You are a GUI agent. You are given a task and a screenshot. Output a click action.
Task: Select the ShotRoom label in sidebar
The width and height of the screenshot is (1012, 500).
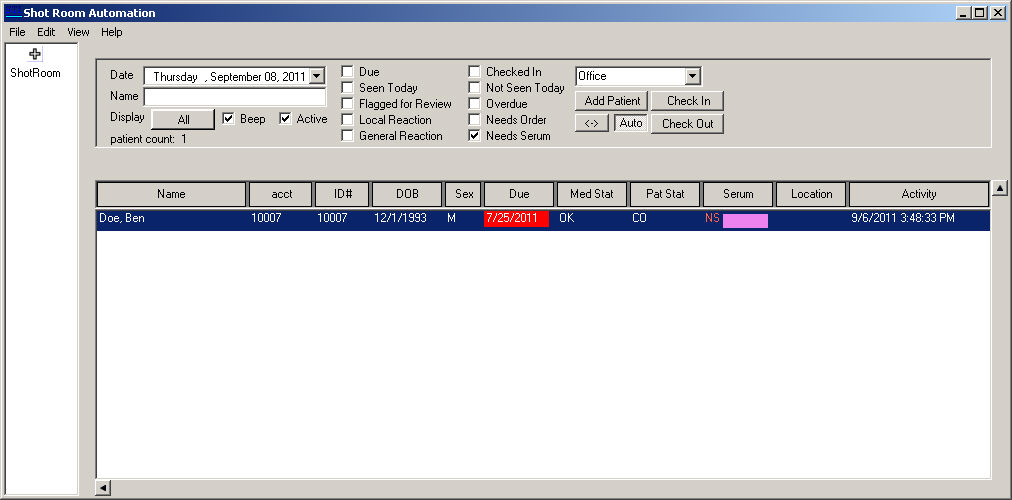click(x=35, y=74)
